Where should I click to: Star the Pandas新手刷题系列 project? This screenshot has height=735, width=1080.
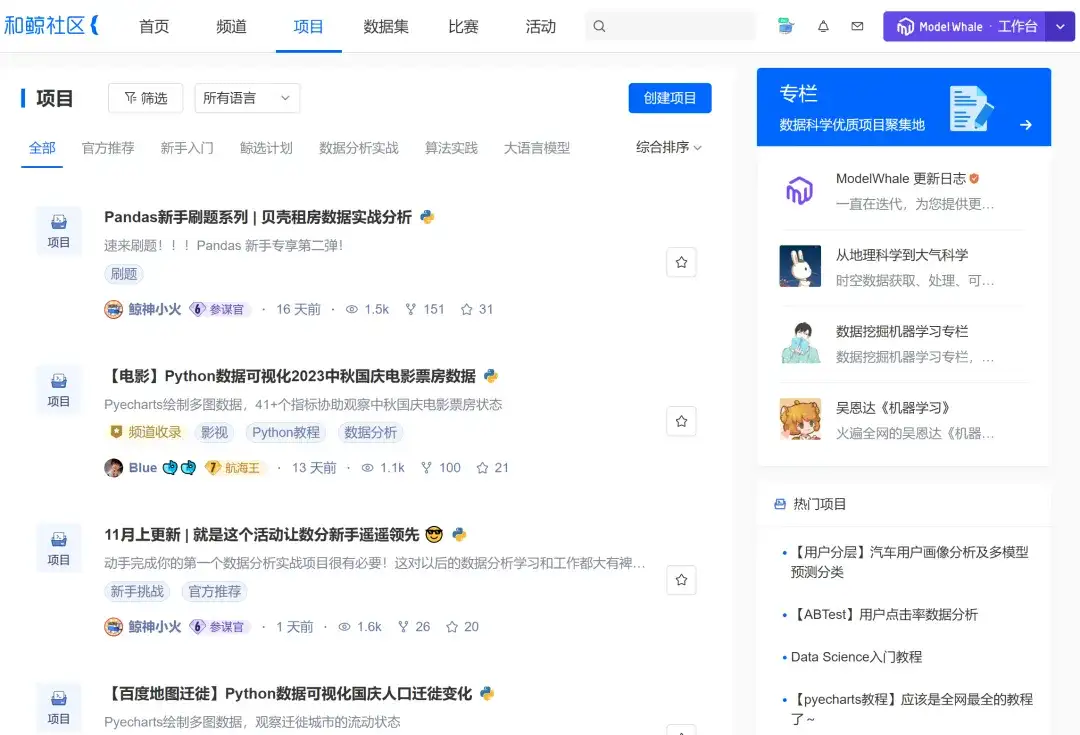[x=681, y=262]
